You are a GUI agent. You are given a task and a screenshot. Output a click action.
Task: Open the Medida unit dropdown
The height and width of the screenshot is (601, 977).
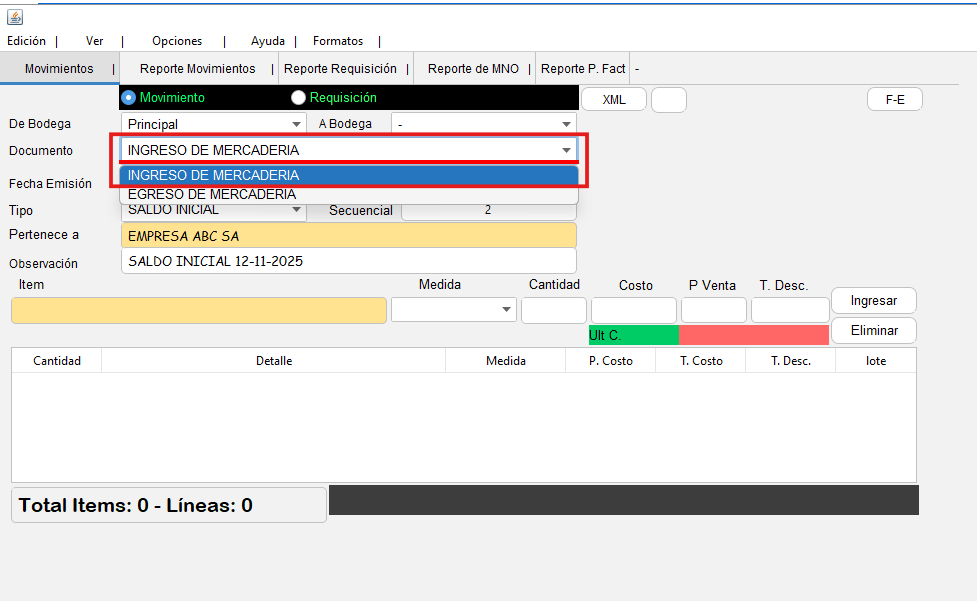pyautogui.click(x=453, y=310)
